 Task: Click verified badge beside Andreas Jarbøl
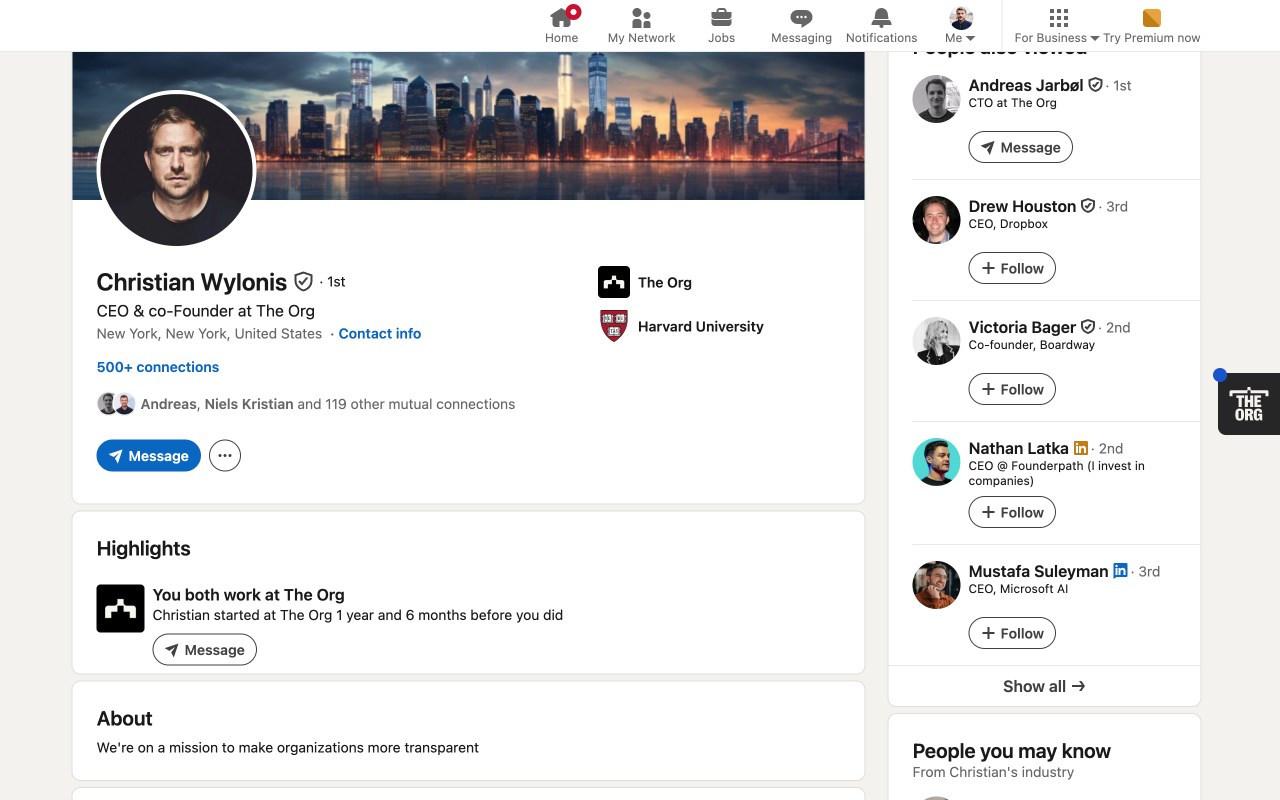click(x=1095, y=85)
